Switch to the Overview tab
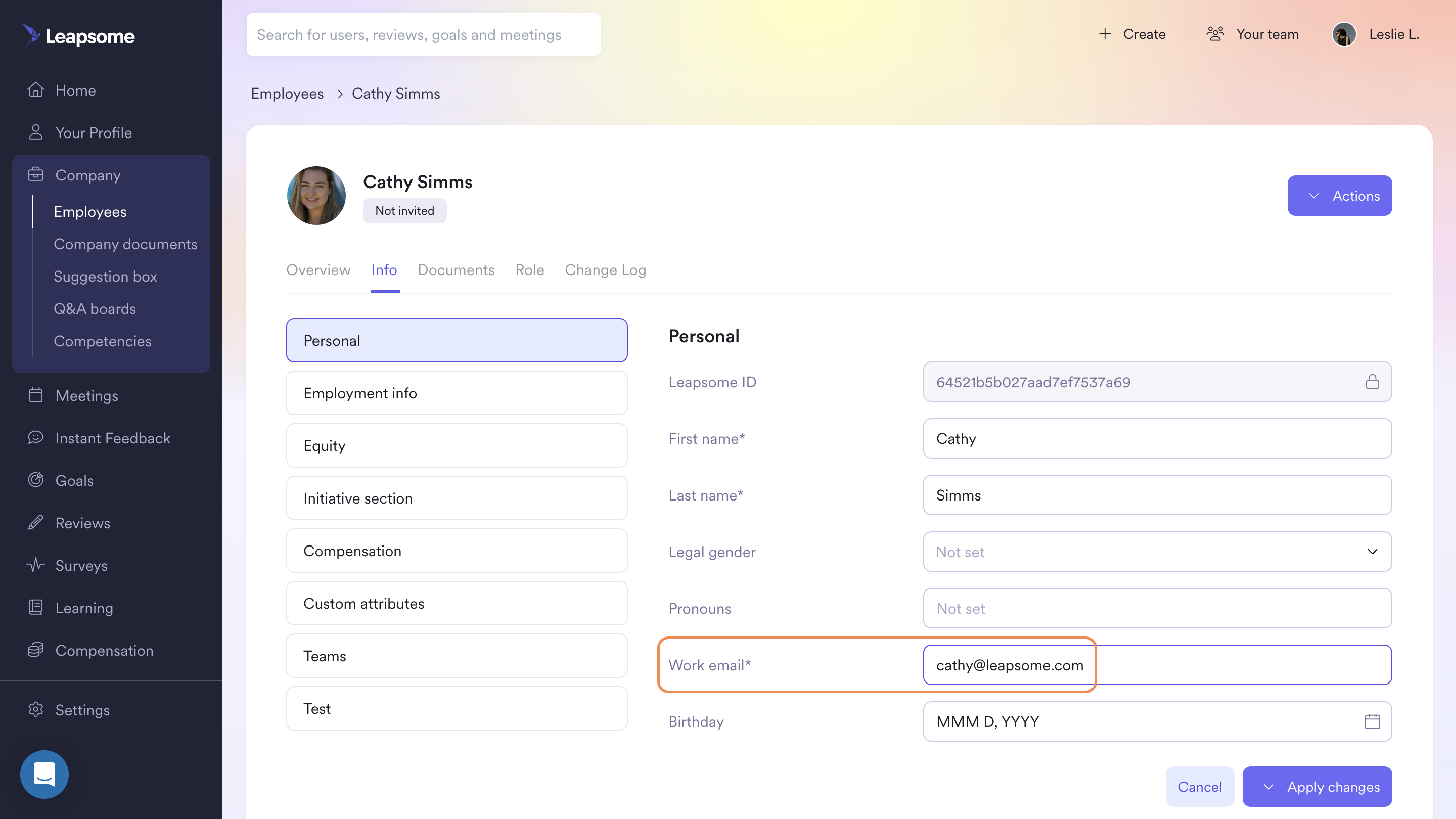 (x=318, y=270)
